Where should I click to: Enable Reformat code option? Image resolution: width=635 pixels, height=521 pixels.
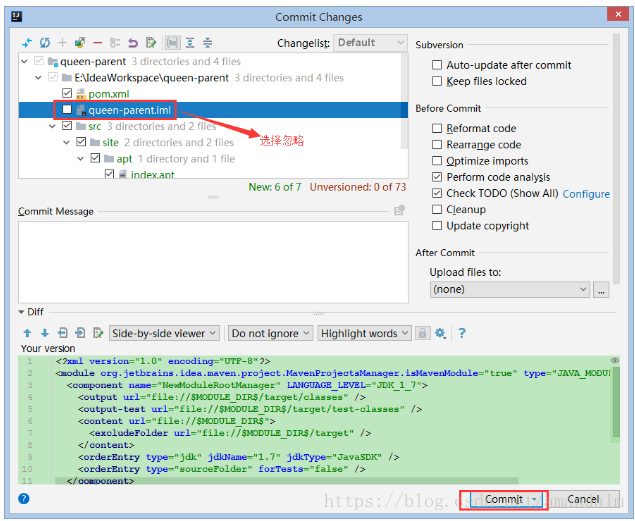pos(437,128)
